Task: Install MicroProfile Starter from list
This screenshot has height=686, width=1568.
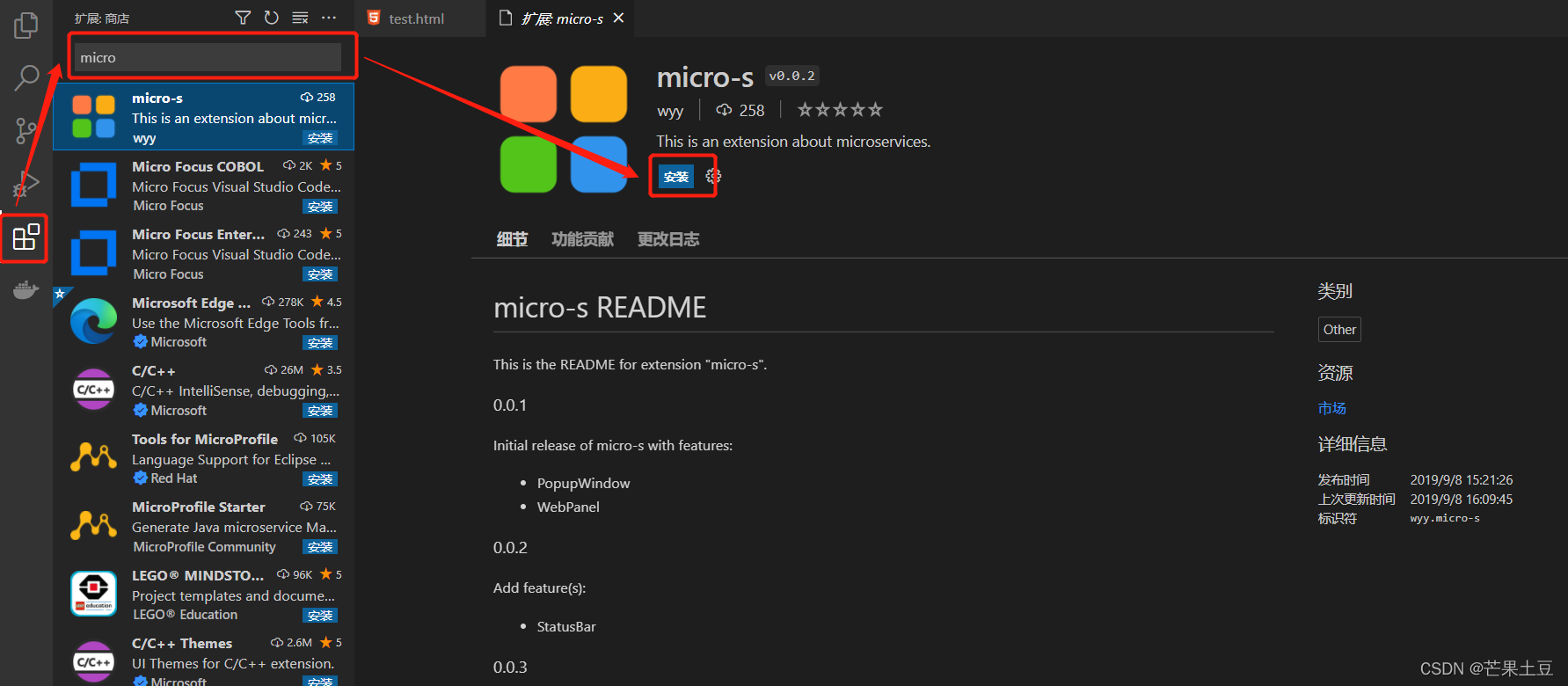Action: tap(320, 547)
